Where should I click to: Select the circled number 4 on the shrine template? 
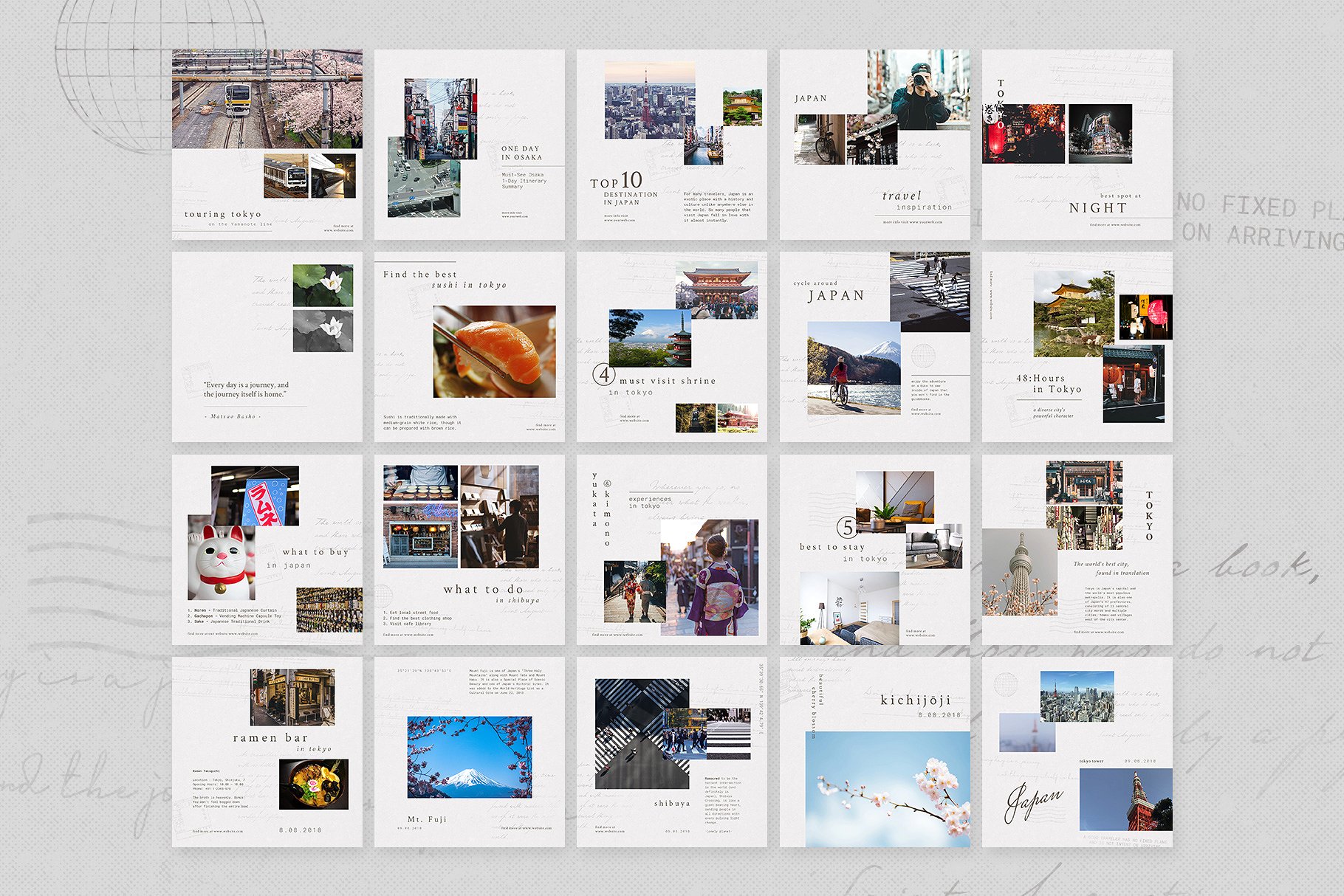pyautogui.click(x=604, y=374)
